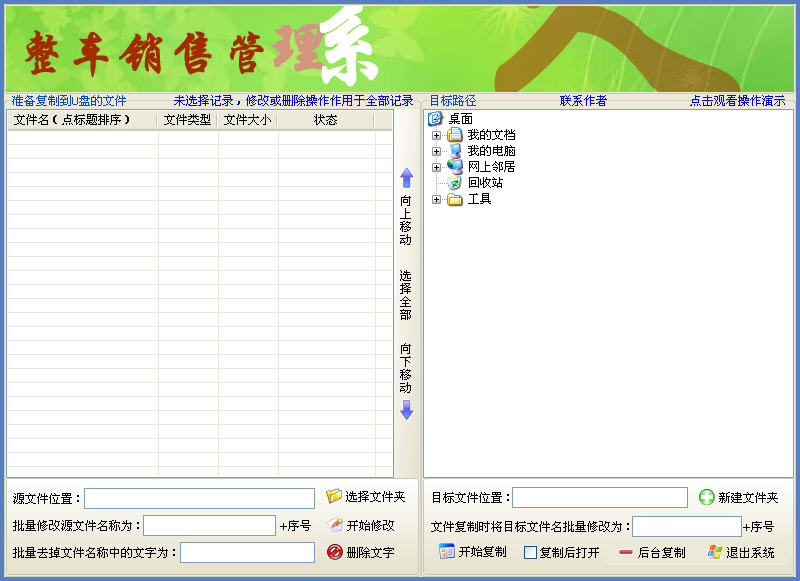Expand the 我的电脑 tree node

(x=436, y=151)
